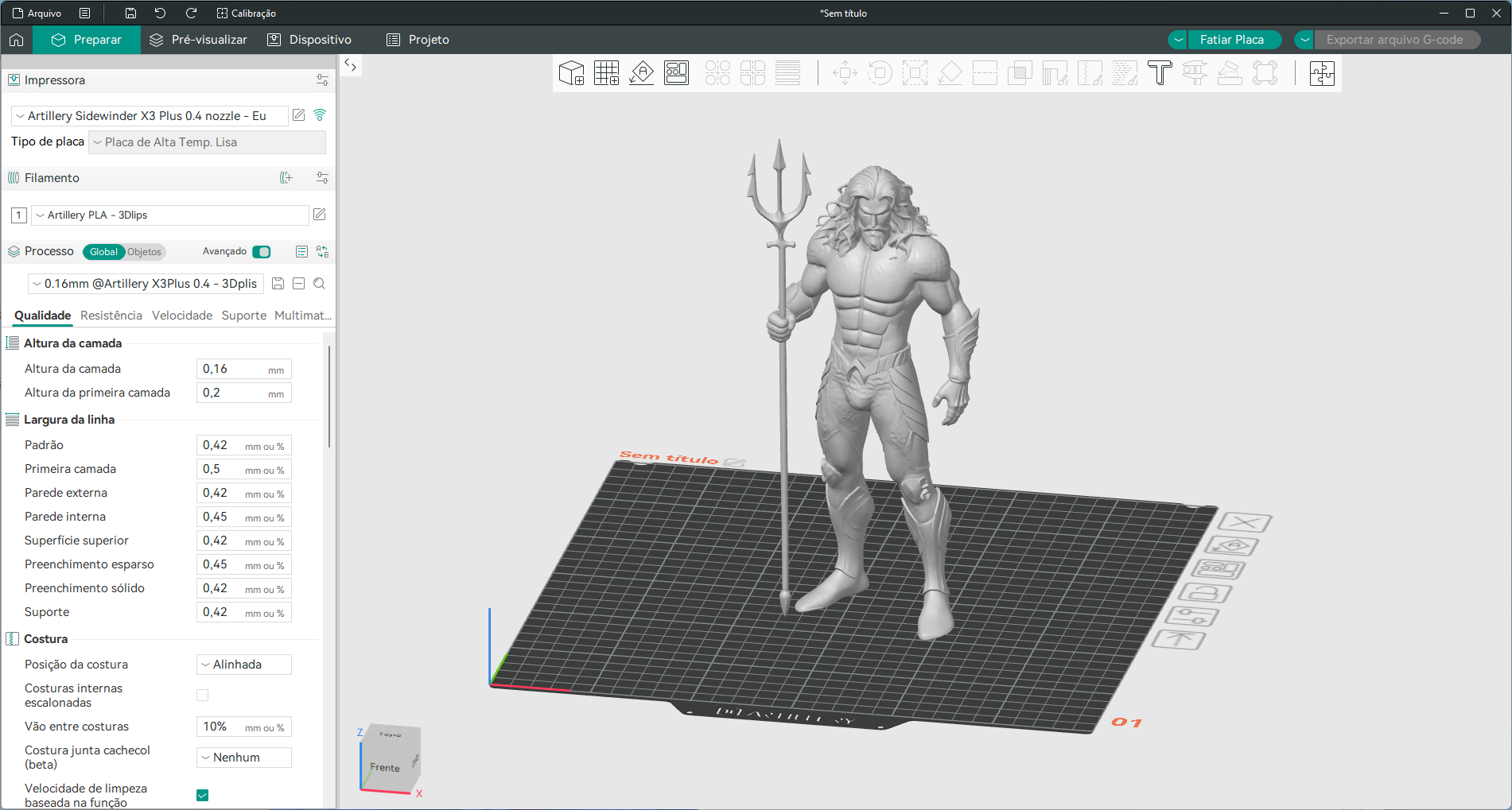Click the process settings search magnifier
Screen dimensions: 1512x810
[x=319, y=284]
